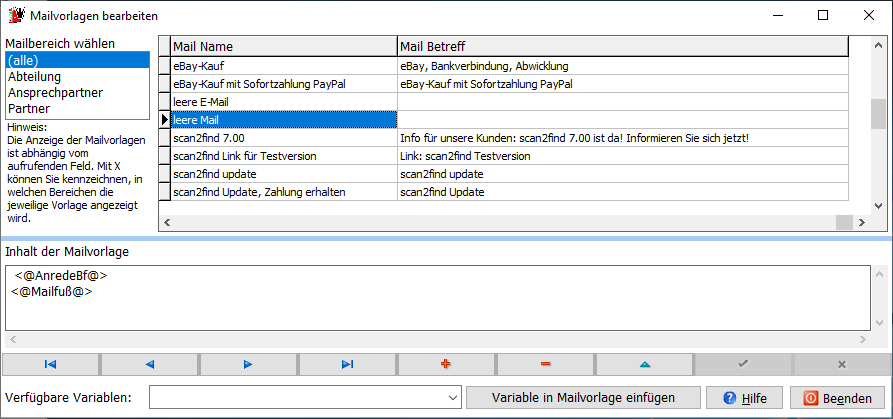
Task: Click into Inhalt der Mailvorlage text area
Action: point(437,298)
